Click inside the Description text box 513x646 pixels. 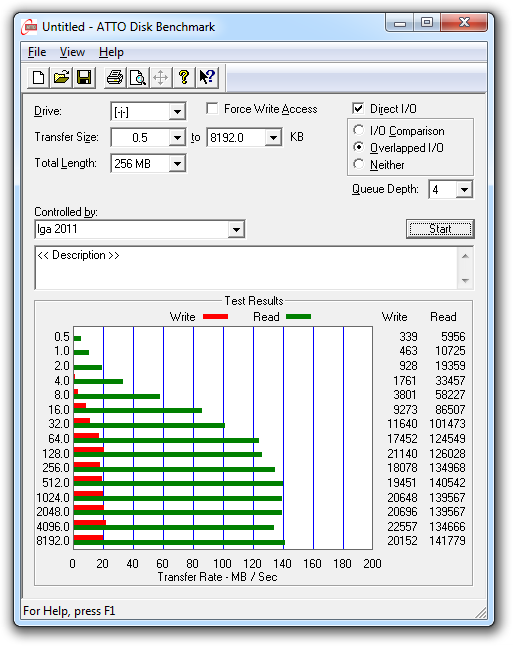pyautogui.click(x=246, y=268)
